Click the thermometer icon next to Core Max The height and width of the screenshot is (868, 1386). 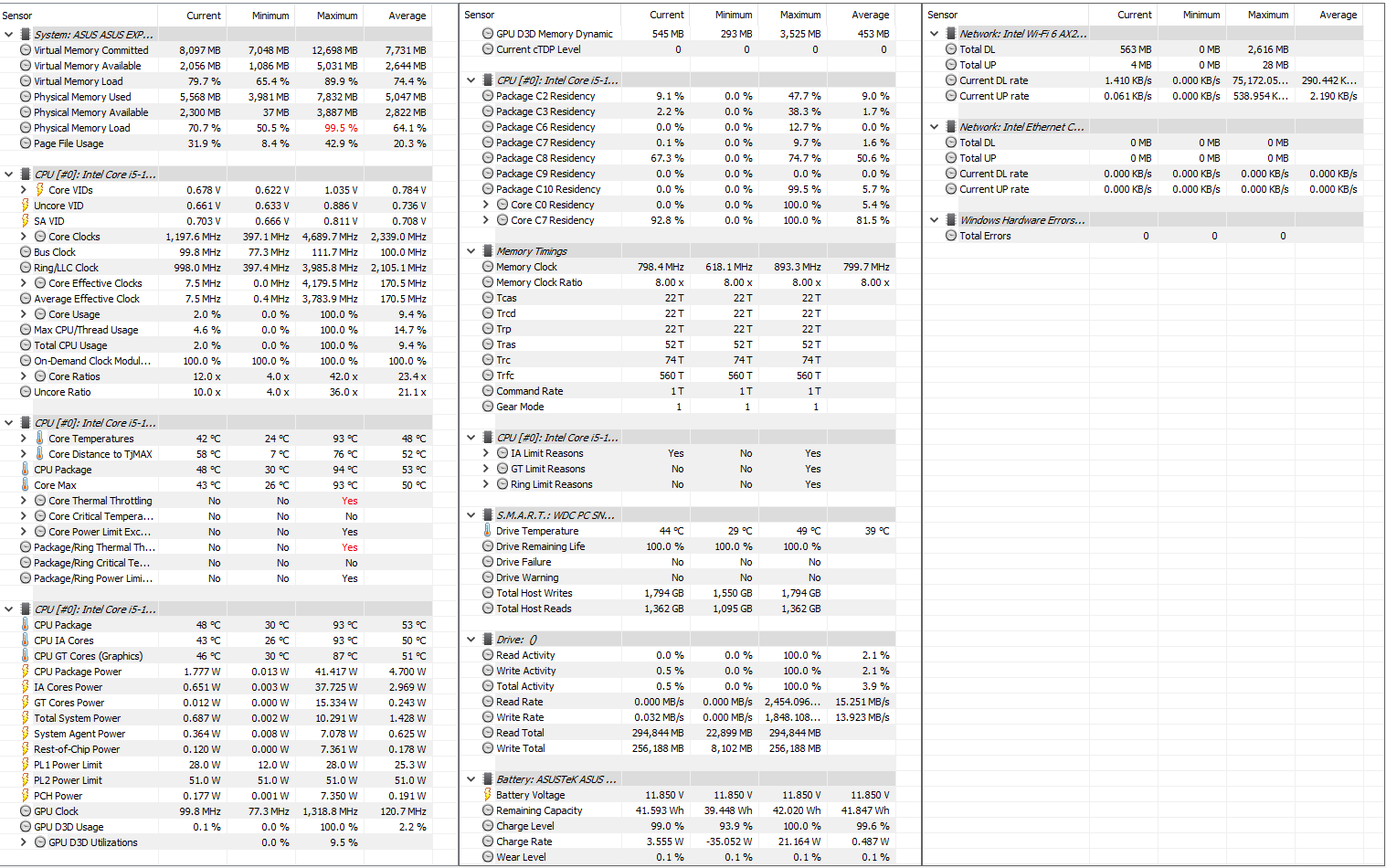26,485
